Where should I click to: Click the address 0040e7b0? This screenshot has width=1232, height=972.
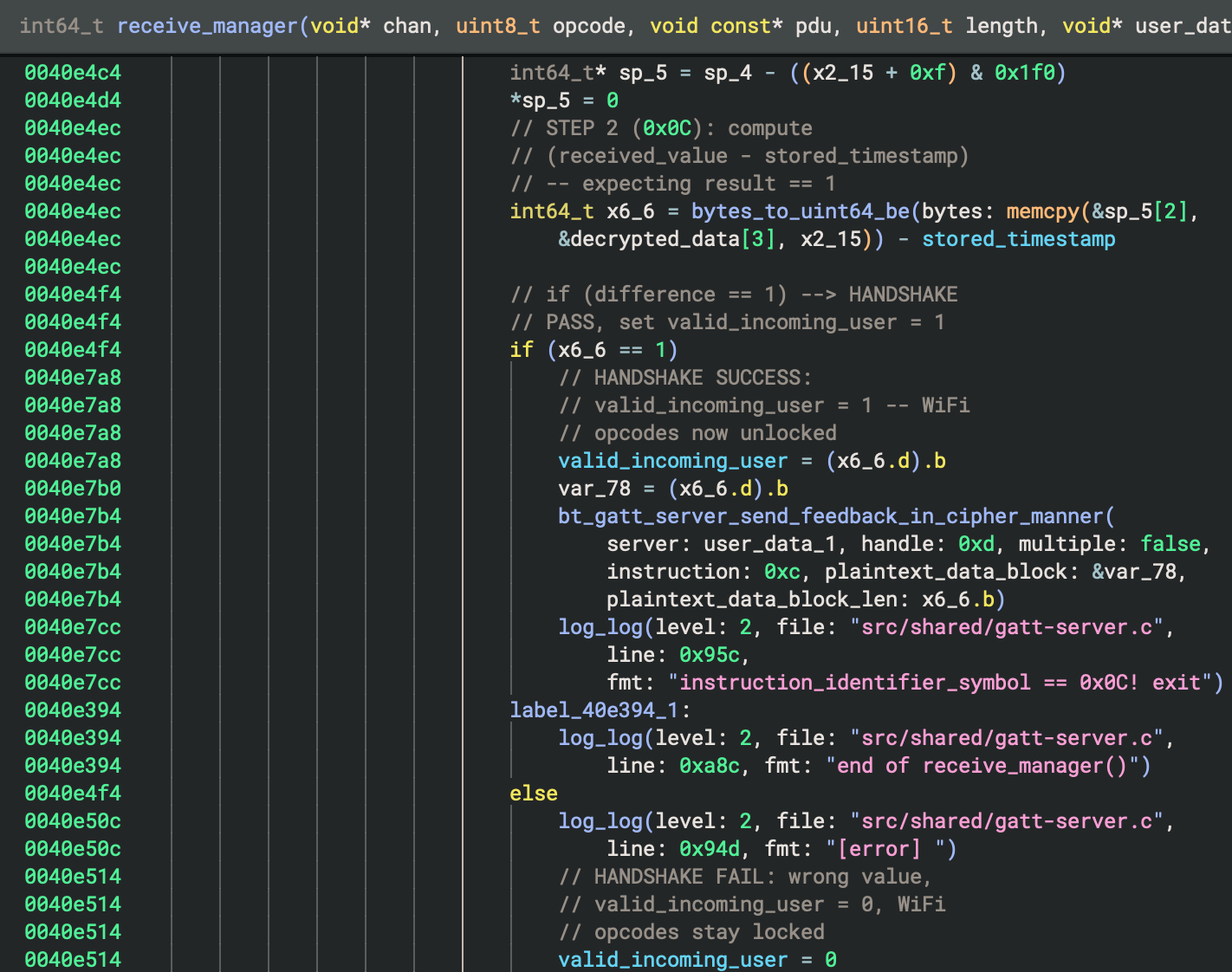tap(73, 489)
